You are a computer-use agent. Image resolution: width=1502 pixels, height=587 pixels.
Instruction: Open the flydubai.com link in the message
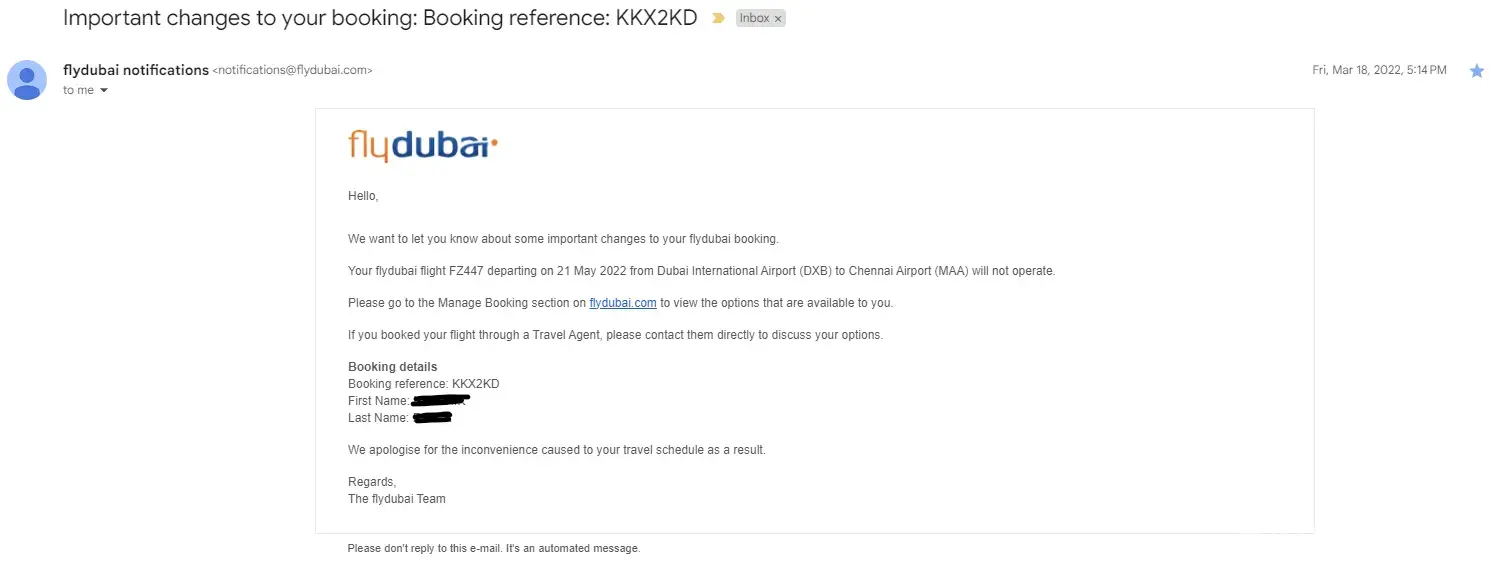tap(622, 303)
